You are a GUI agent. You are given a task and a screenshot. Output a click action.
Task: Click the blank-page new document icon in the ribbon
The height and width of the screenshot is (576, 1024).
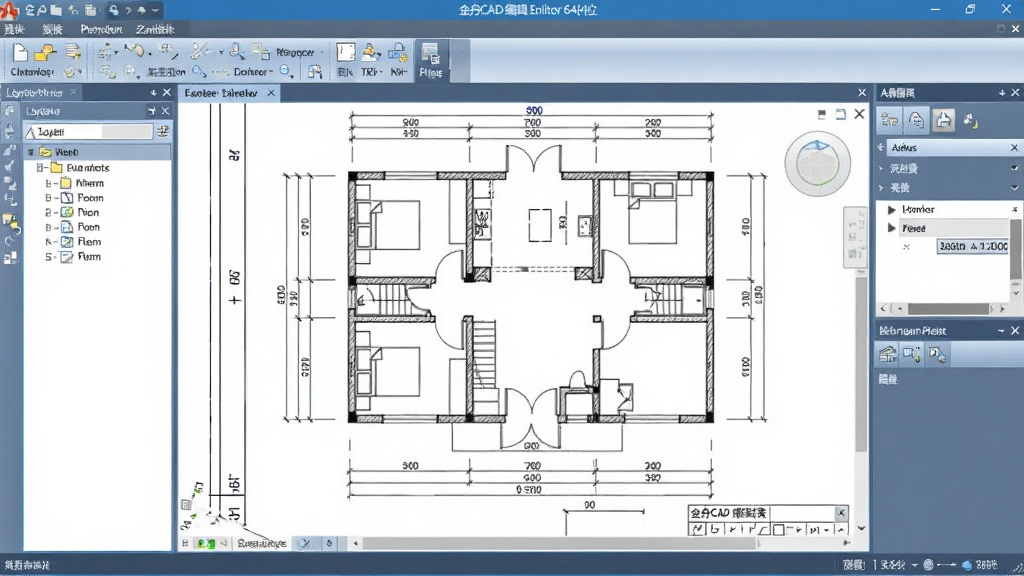pyautogui.click(x=20, y=52)
